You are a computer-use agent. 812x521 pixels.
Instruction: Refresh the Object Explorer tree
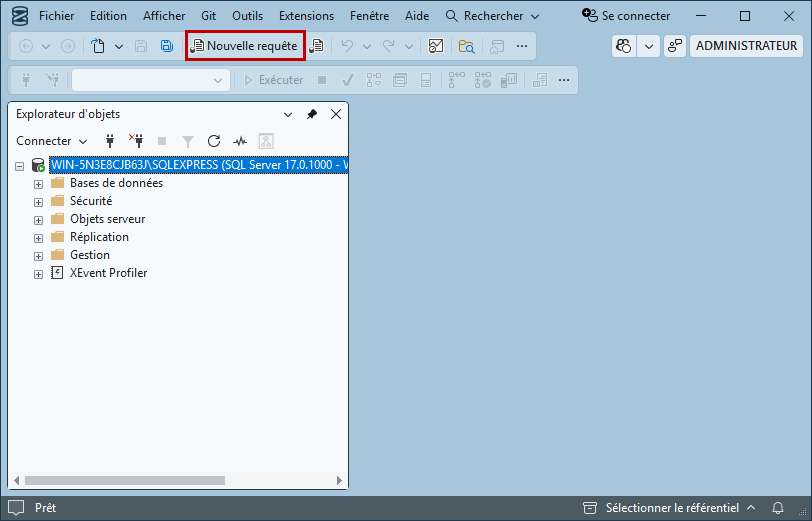[x=214, y=141]
